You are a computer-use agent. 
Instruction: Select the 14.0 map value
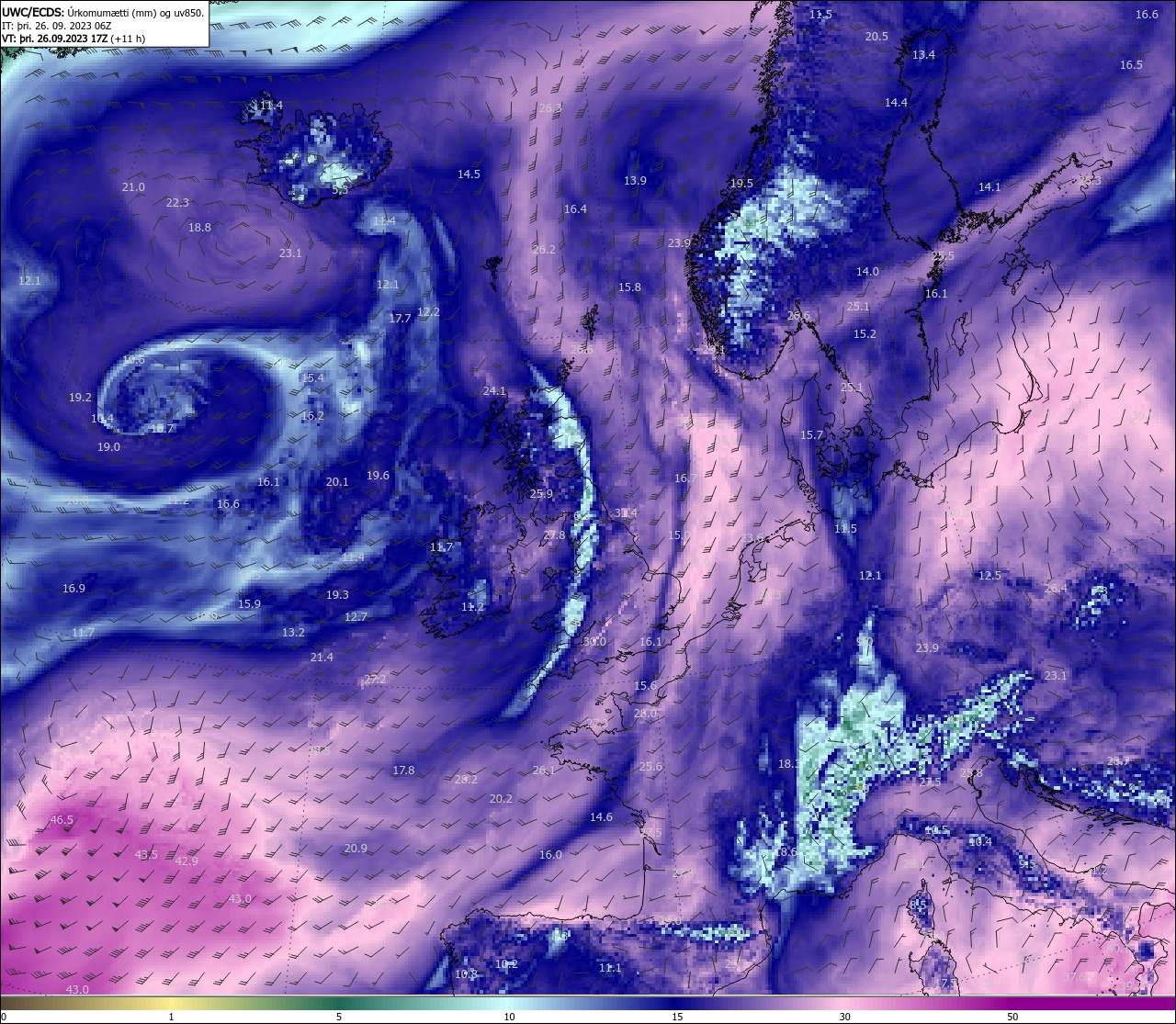[x=867, y=272]
